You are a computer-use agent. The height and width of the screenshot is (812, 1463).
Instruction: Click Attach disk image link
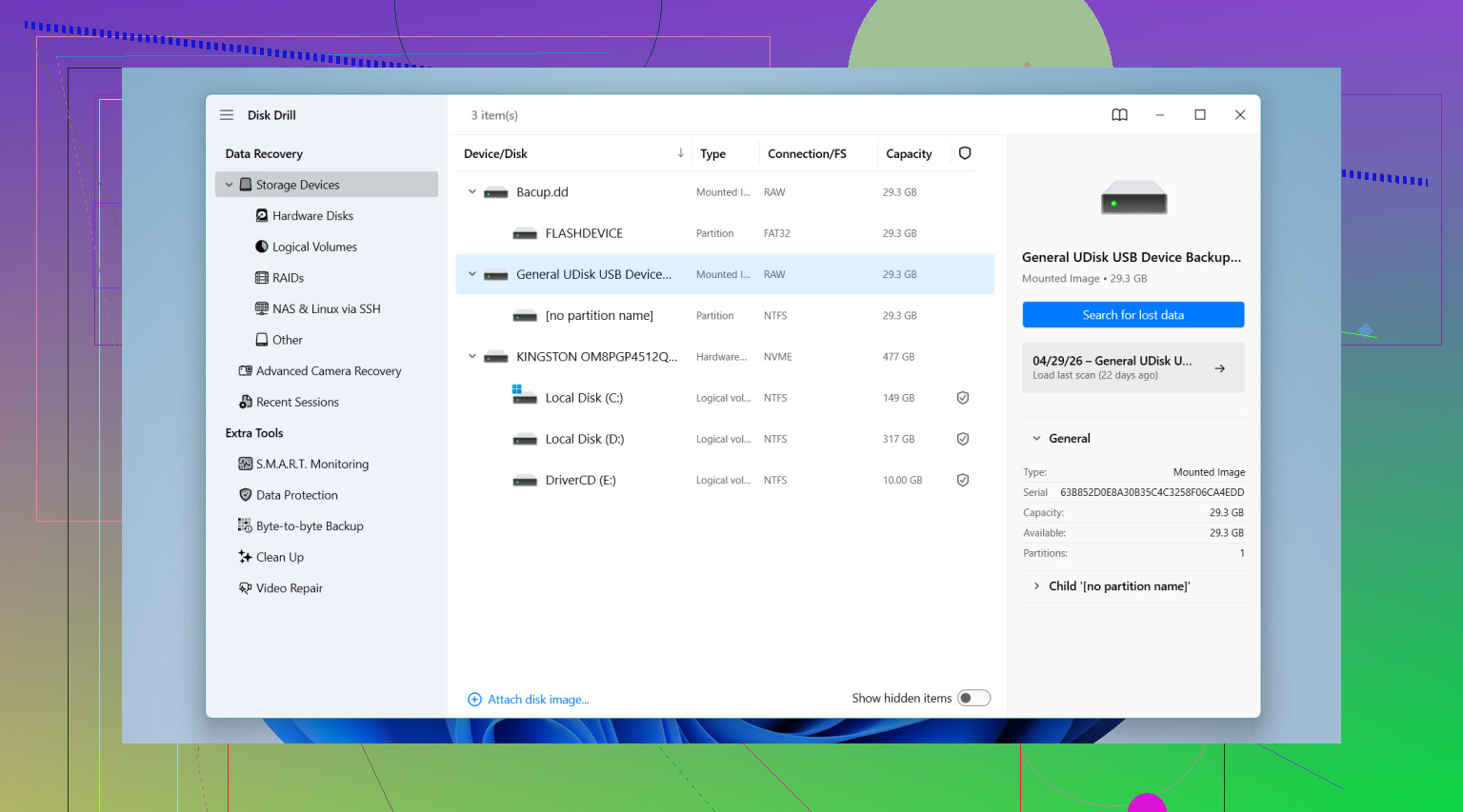pos(538,700)
